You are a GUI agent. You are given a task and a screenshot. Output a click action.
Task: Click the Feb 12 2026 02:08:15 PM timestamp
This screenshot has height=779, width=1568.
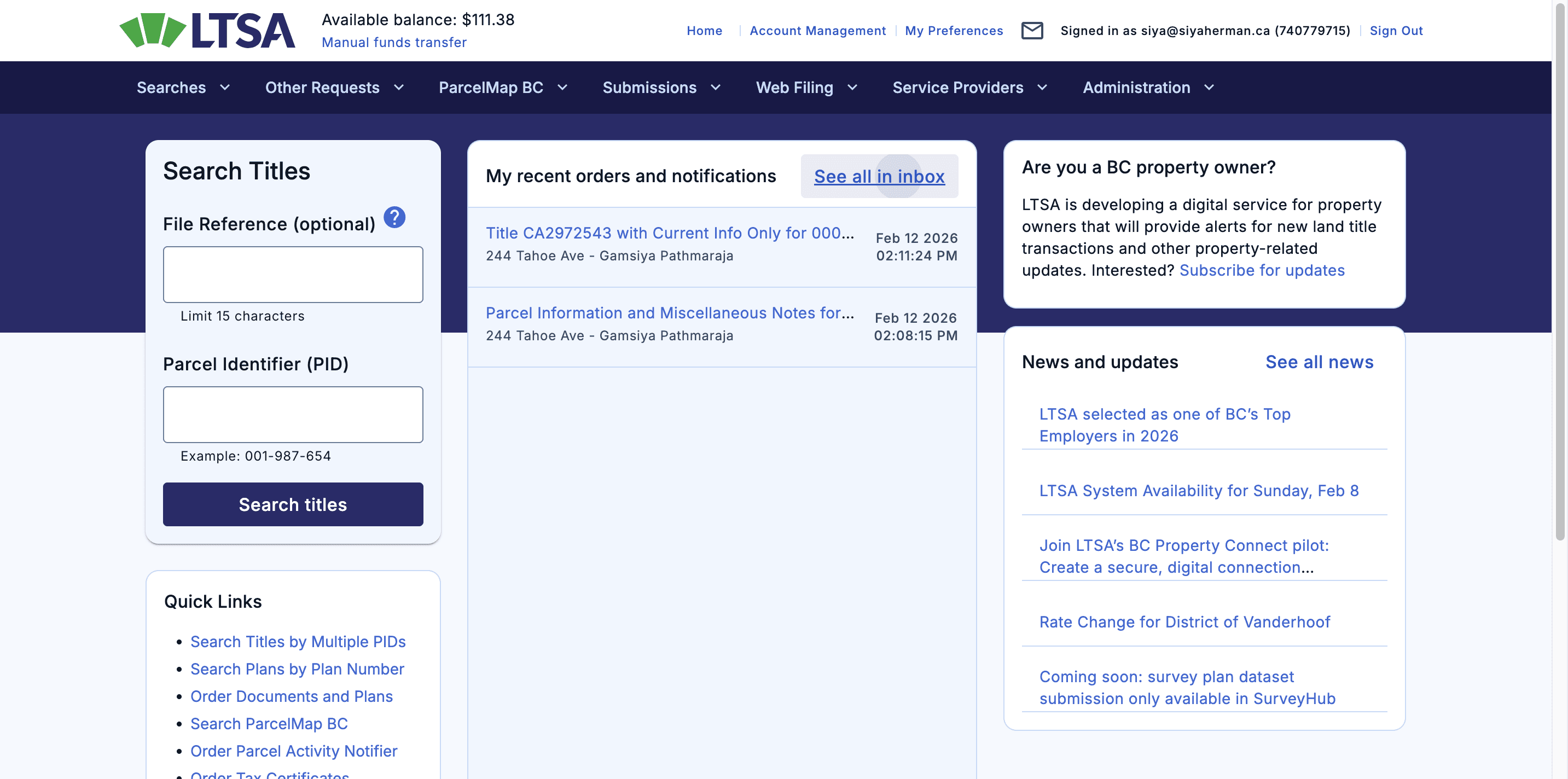pyautogui.click(x=915, y=327)
